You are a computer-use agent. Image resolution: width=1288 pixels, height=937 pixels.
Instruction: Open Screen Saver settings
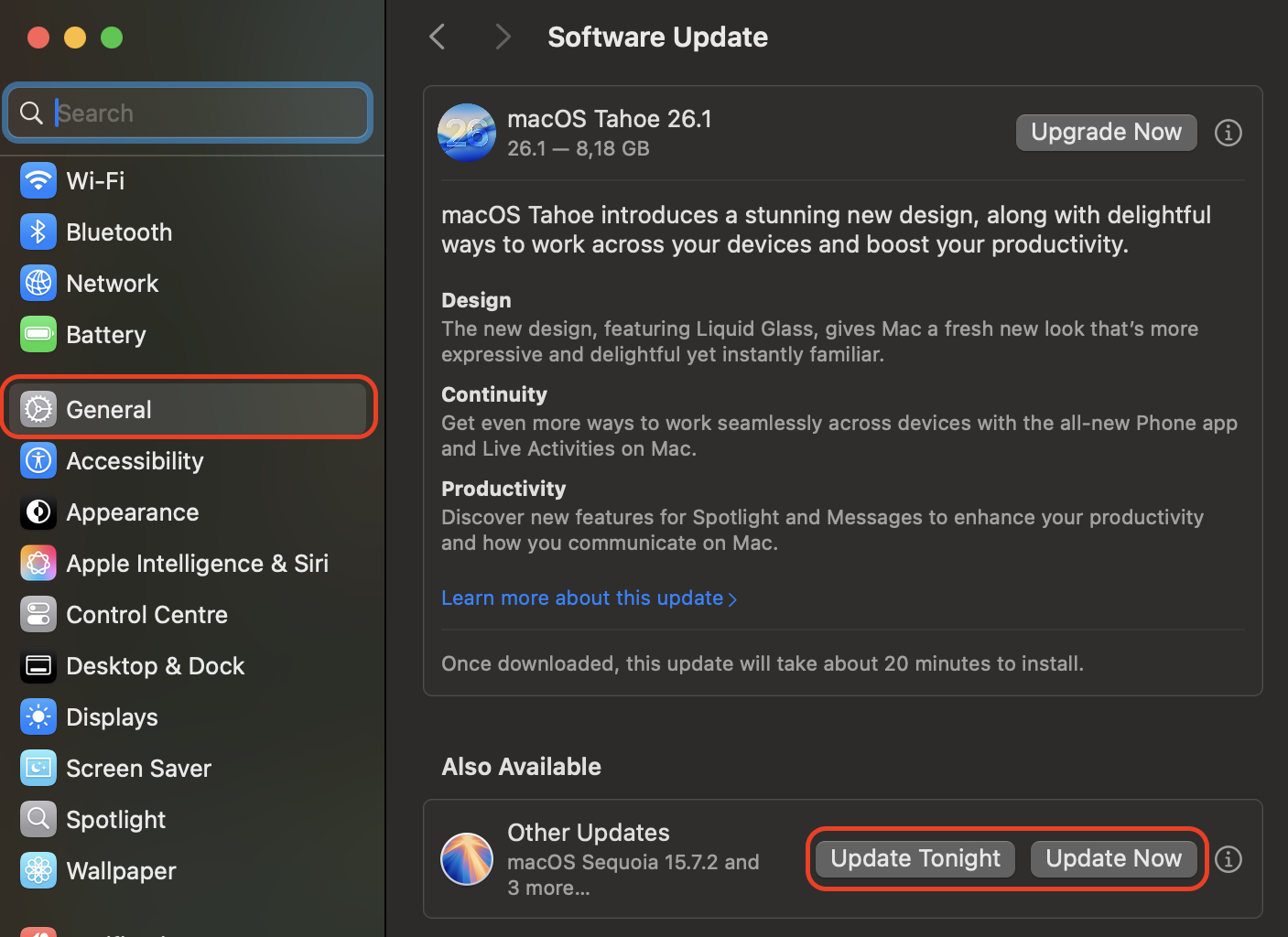click(138, 768)
